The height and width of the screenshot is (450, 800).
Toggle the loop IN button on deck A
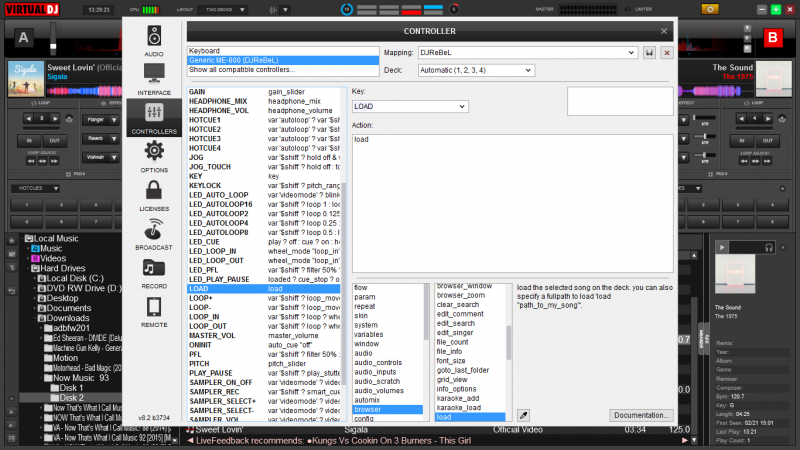click(x=29, y=141)
